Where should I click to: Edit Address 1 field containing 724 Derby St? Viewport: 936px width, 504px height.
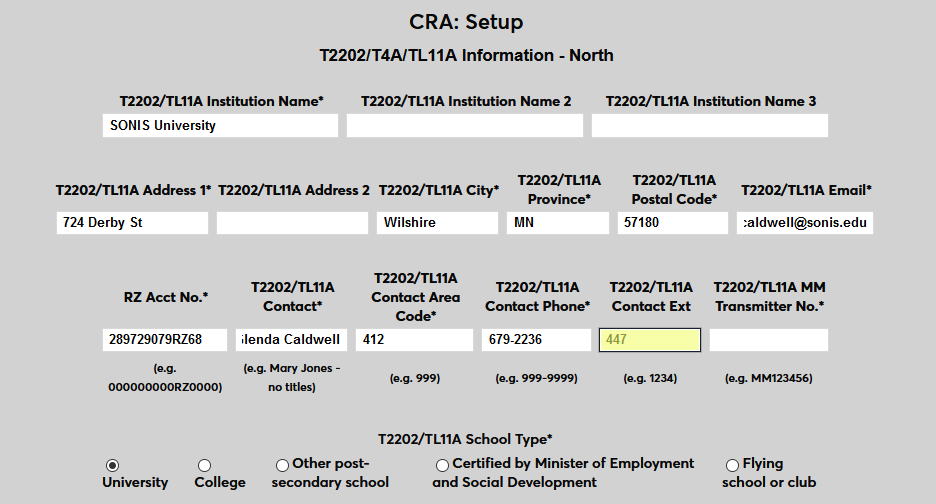[133, 223]
